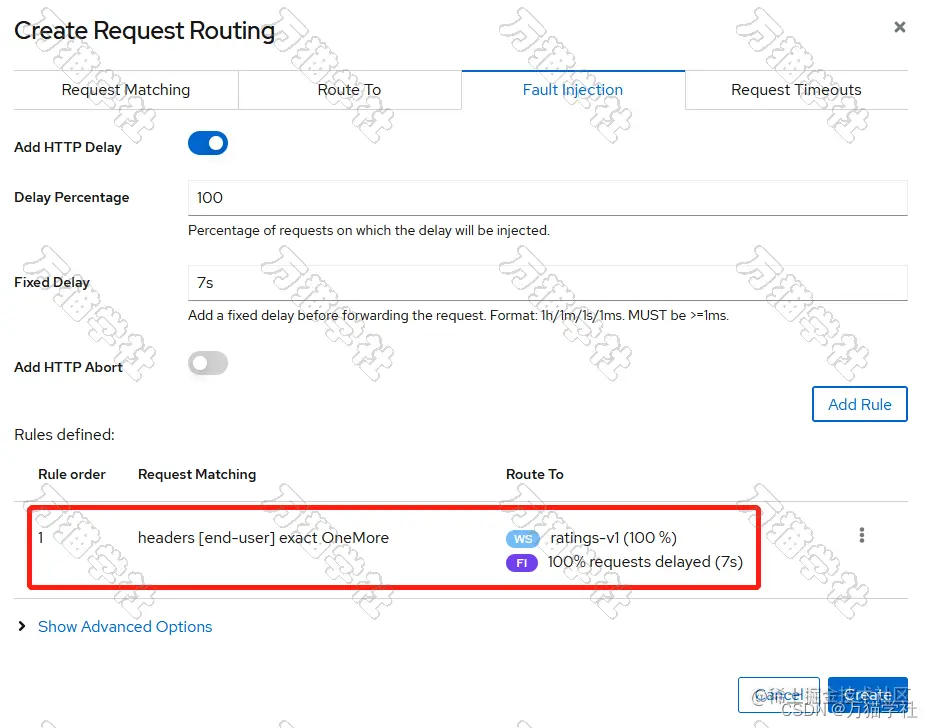Enable the Add HTTP Abort switch
The height and width of the screenshot is (728, 933).
(x=208, y=363)
